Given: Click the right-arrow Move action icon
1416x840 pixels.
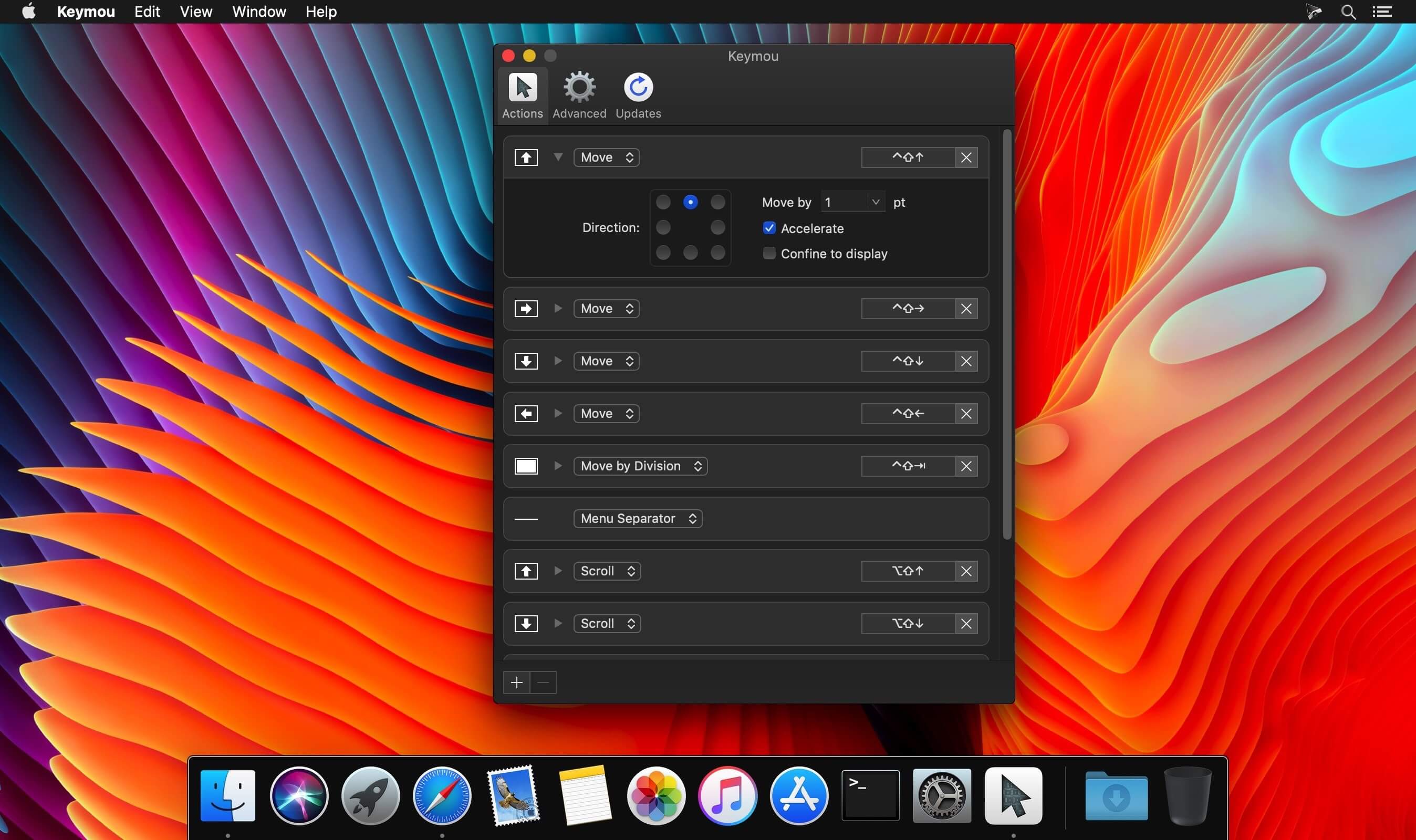Looking at the screenshot, I should tap(525, 309).
